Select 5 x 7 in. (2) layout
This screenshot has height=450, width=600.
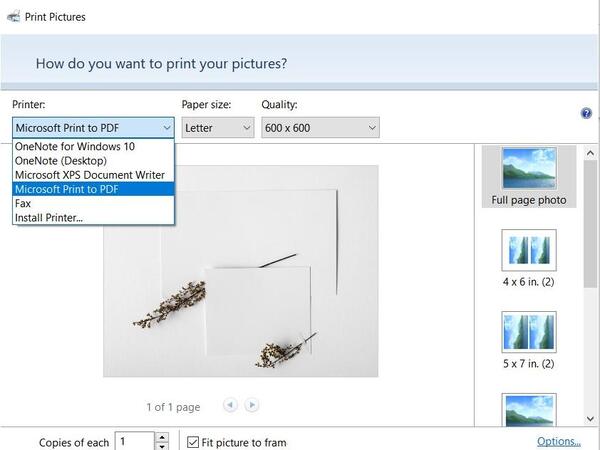(529, 341)
